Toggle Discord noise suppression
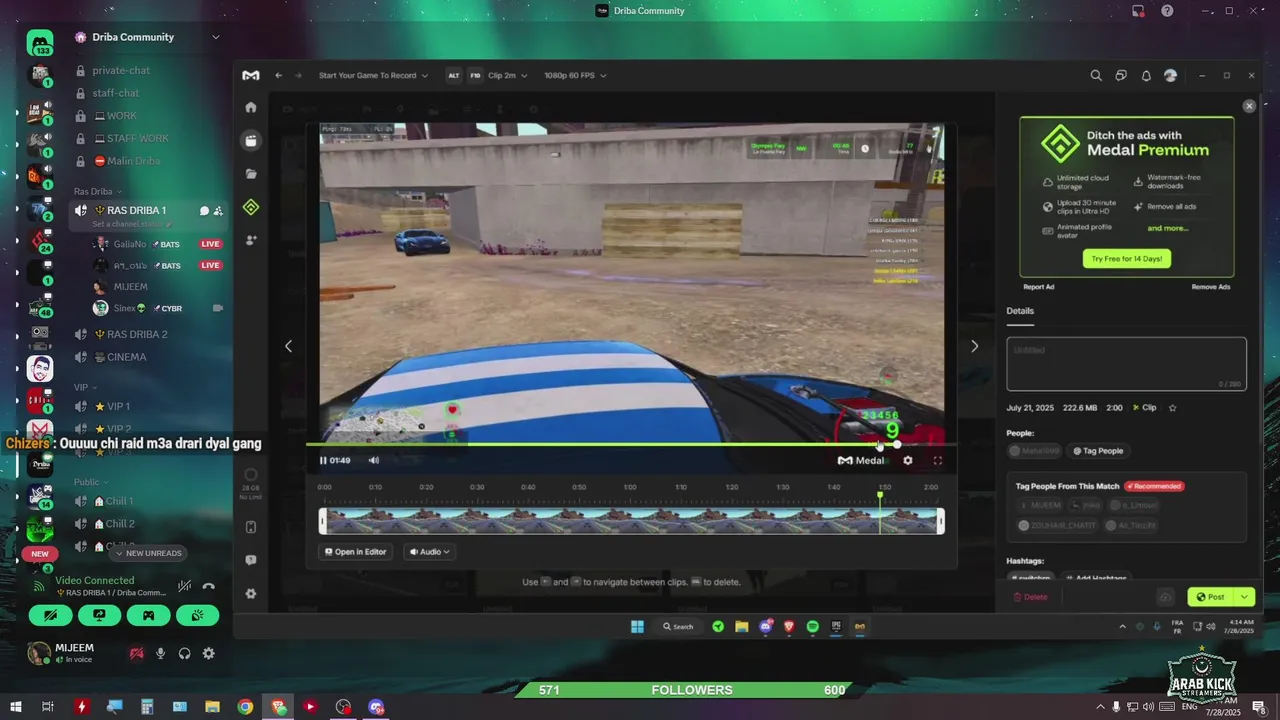Screen dimensions: 1280x720 [x=184, y=586]
